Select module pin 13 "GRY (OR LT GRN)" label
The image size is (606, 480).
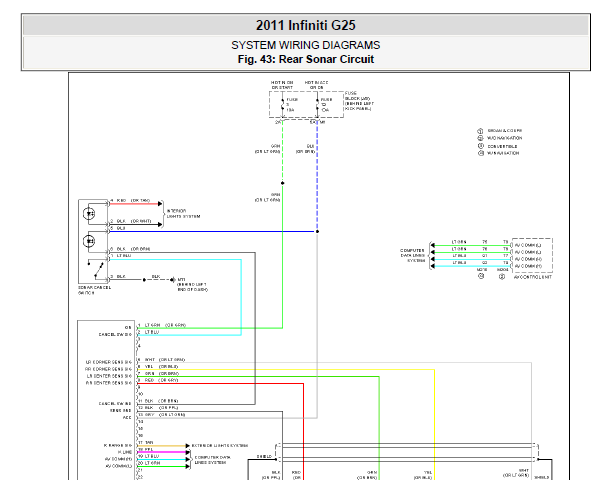pos(165,415)
